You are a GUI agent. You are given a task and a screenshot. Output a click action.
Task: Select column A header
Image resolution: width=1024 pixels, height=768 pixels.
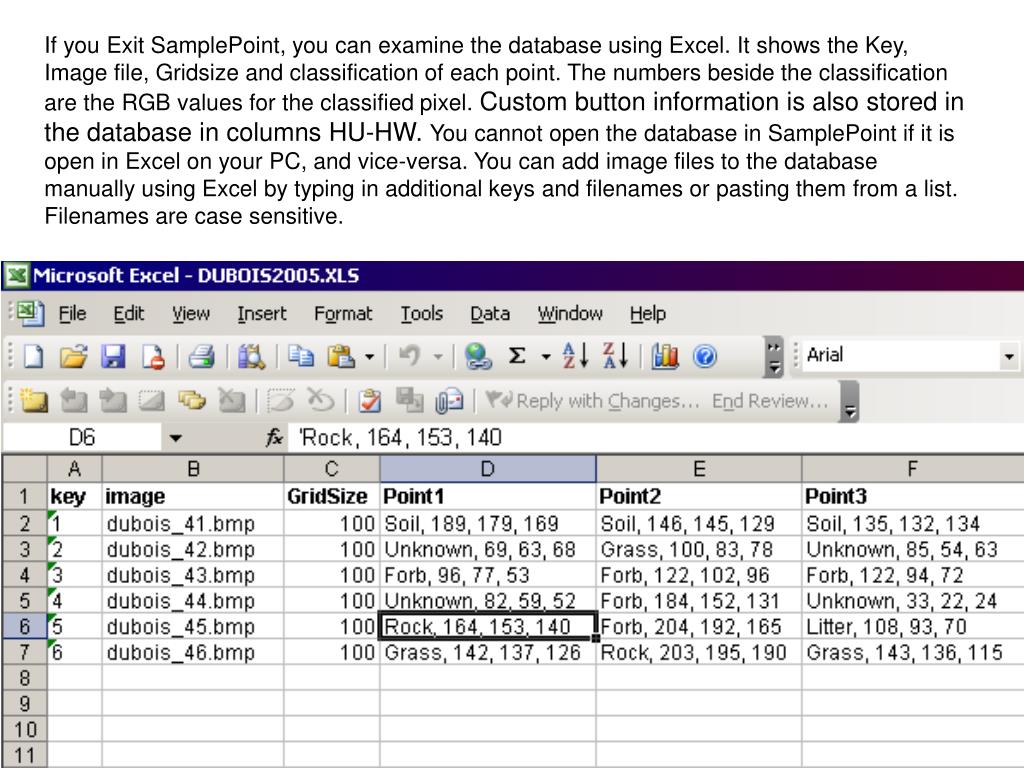74,469
